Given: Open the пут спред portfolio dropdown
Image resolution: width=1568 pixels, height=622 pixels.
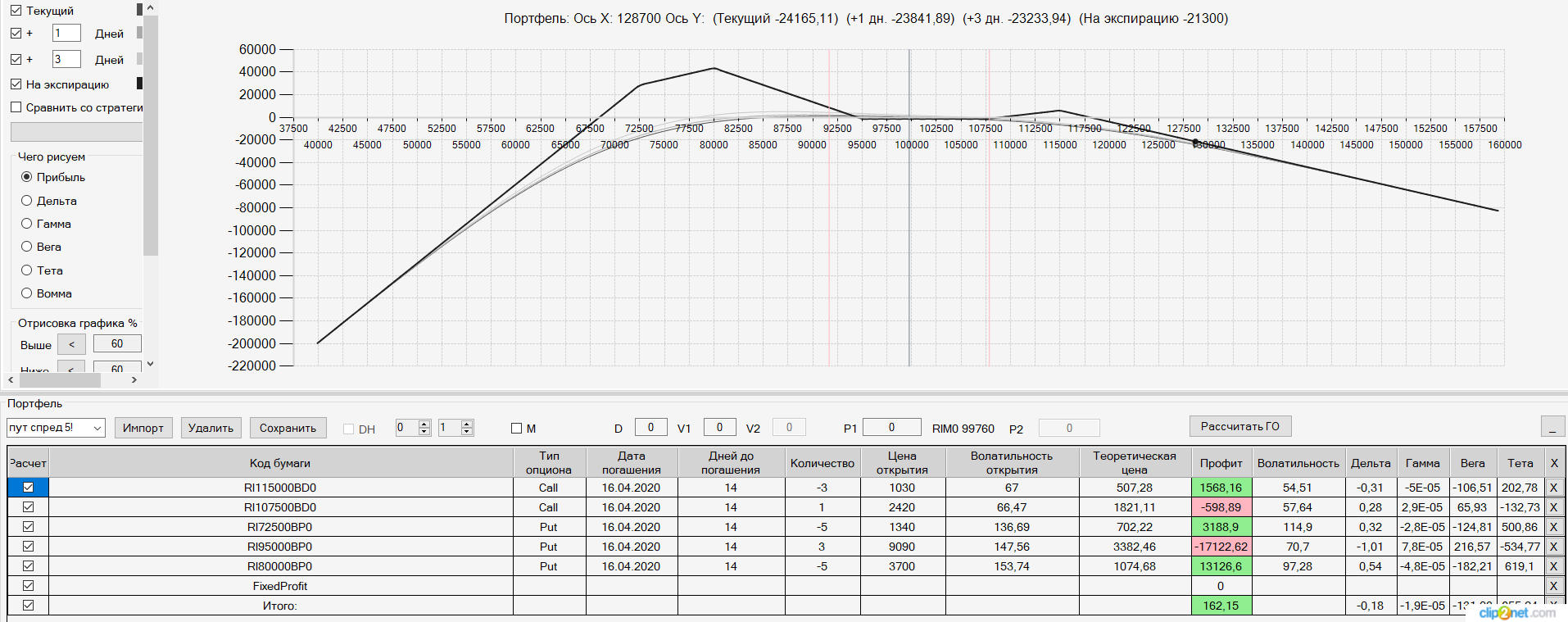Looking at the screenshot, I should [x=56, y=428].
